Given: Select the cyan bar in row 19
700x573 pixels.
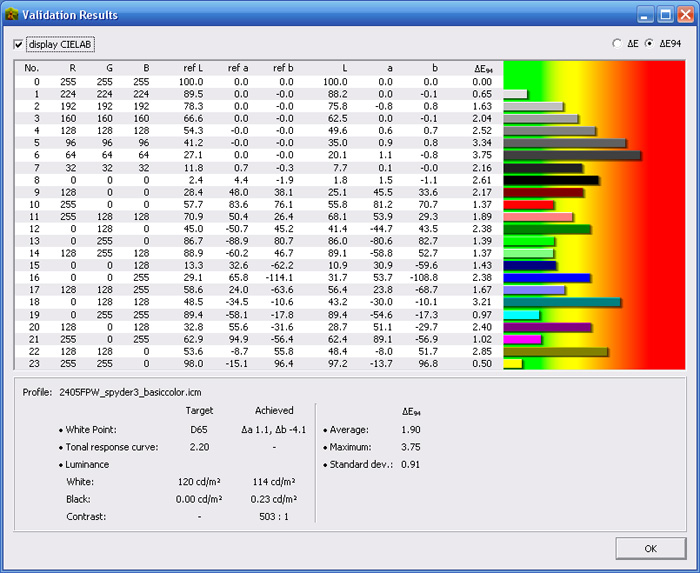Looking at the screenshot, I should coord(521,314).
